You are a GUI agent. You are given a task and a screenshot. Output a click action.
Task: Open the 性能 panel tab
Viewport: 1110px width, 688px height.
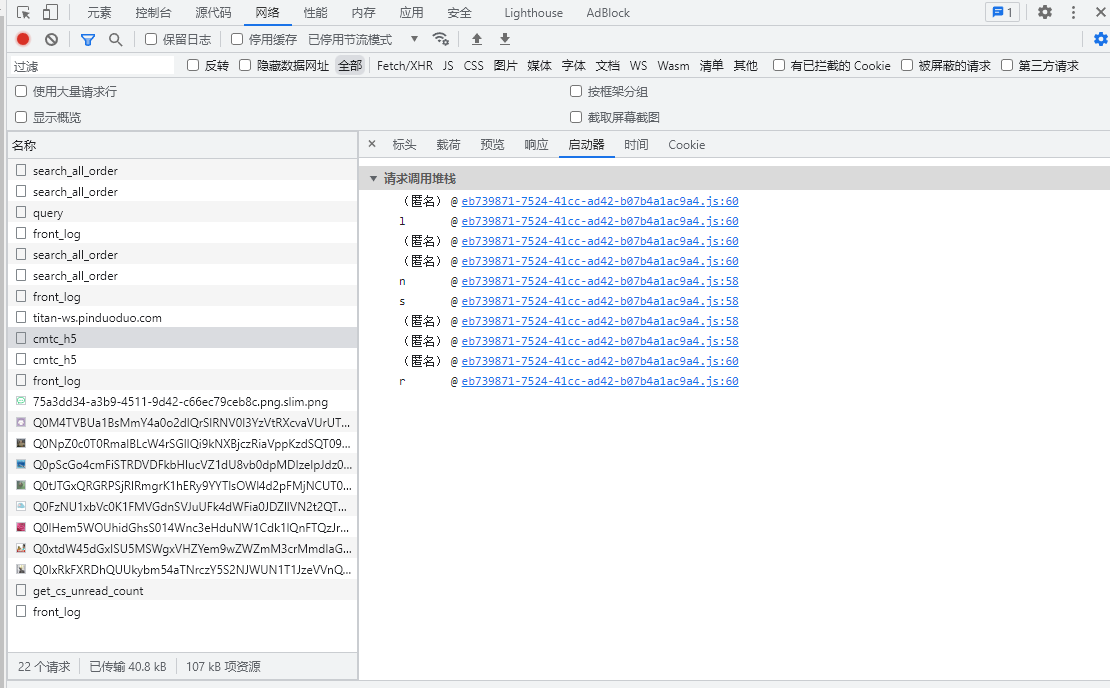[315, 13]
